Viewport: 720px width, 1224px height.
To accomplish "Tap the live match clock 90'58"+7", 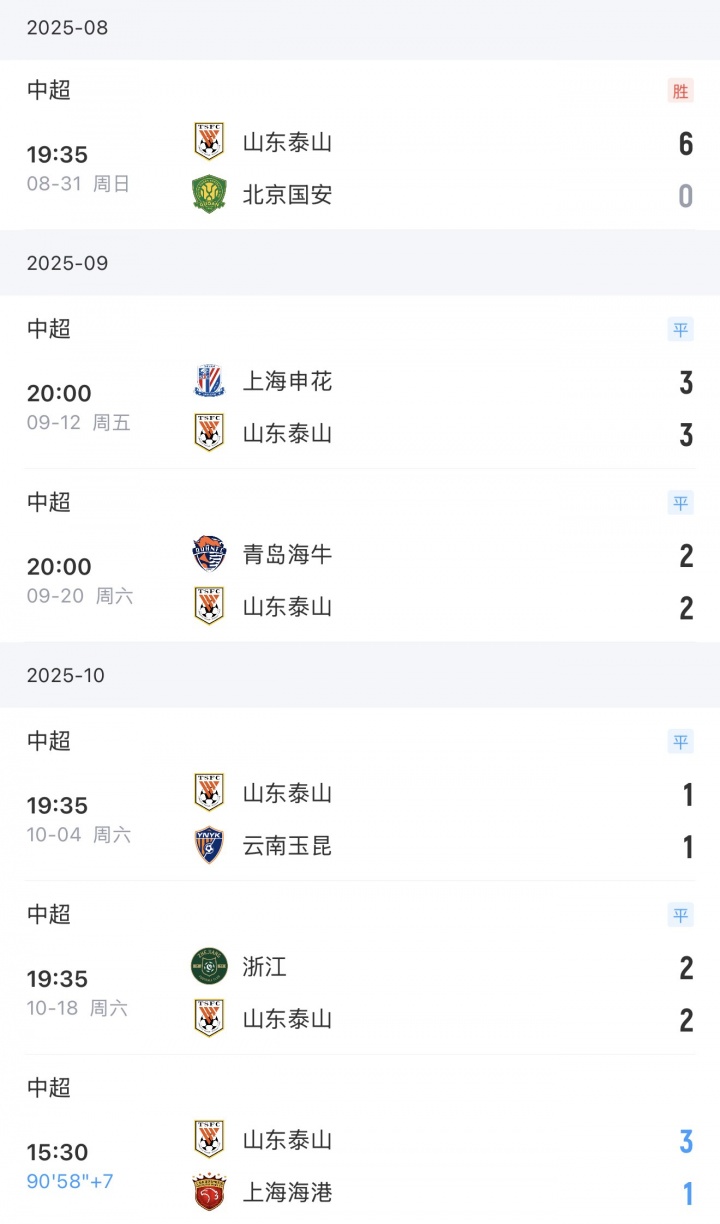I will point(70,1182).
